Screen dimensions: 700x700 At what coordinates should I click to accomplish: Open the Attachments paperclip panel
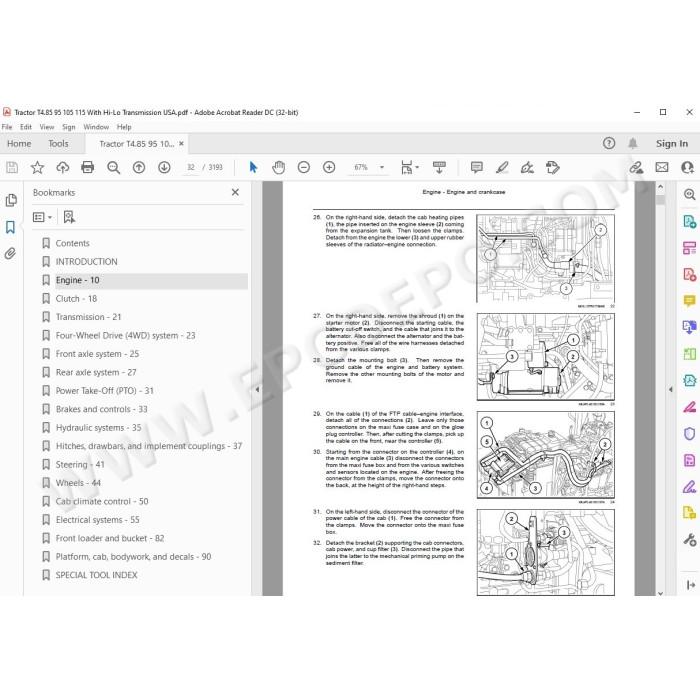coord(10,254)
